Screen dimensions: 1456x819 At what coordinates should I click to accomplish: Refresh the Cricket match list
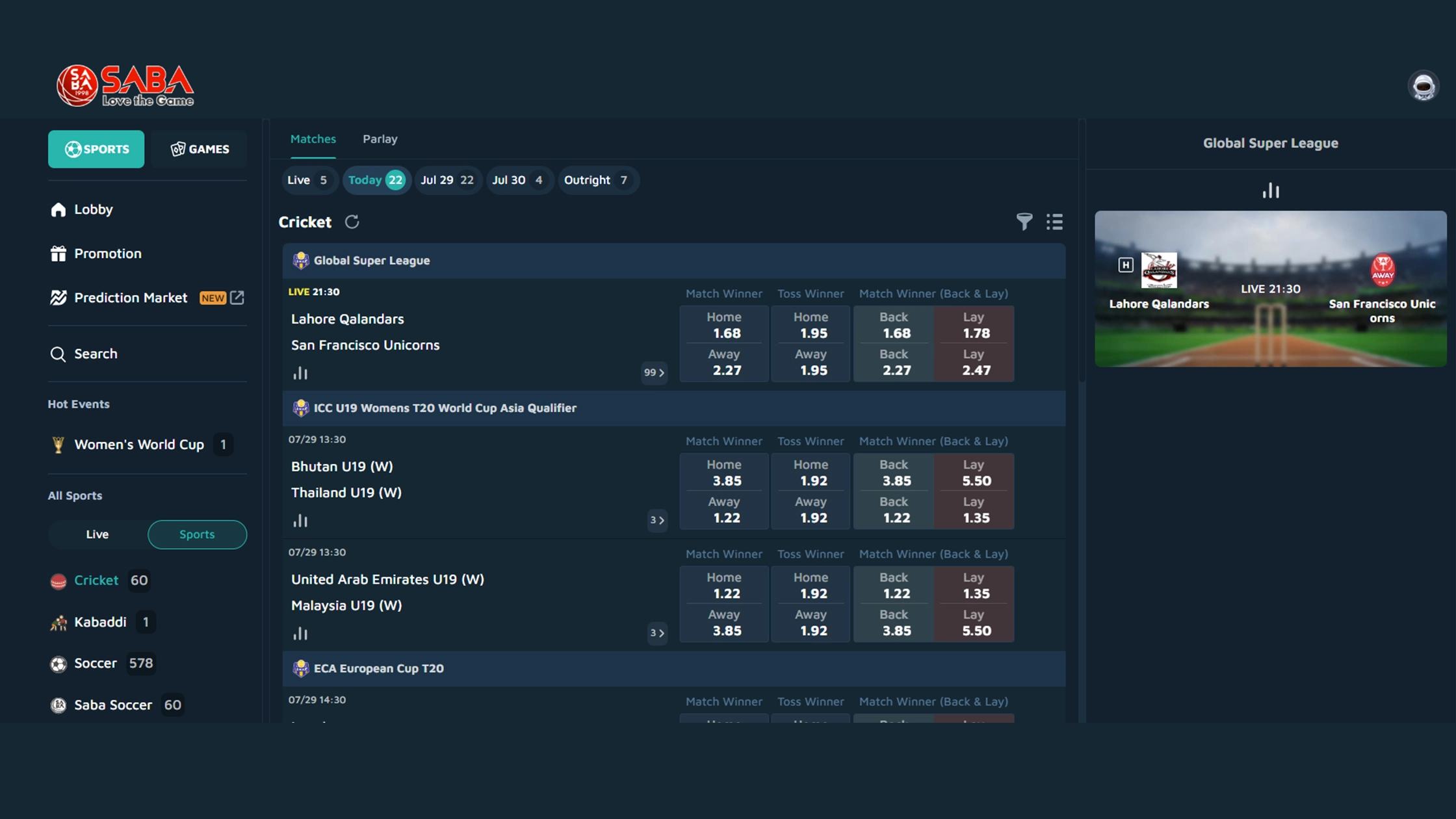click(x=352, y=222)
